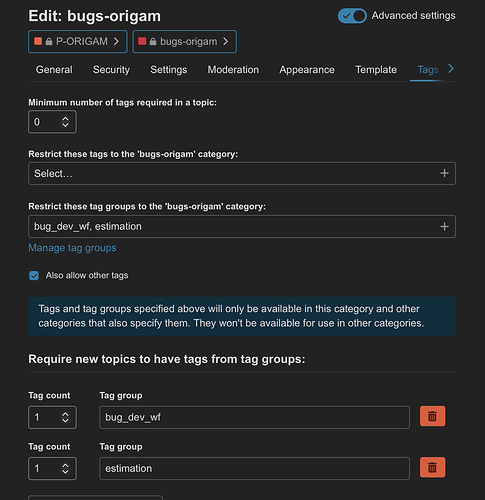The height and width of the screenshot is (500, 485).
Task: Delete the bug_dev_wf required tag group row
Action: [x=432, y=416]
